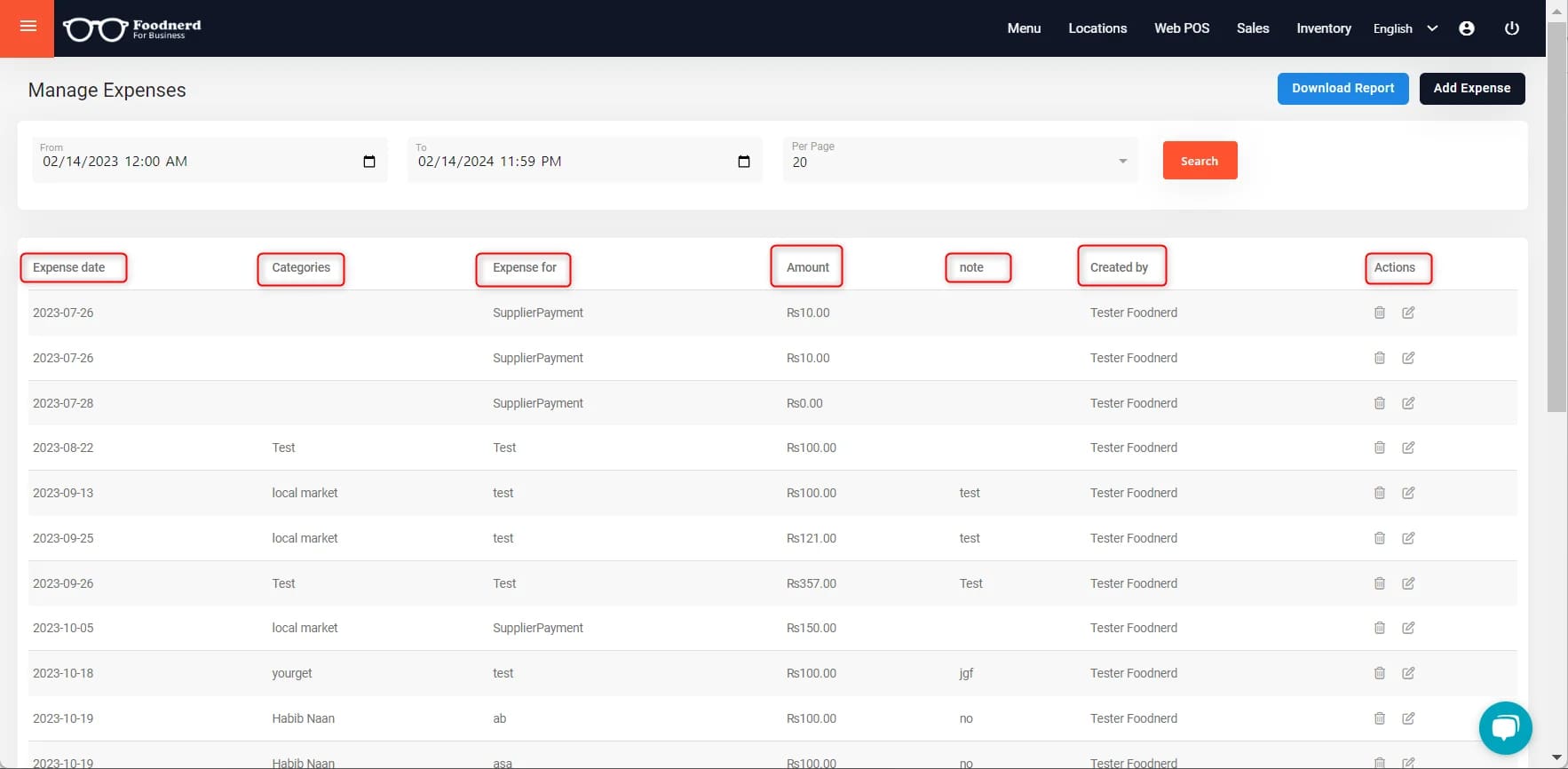This screenshot has height=769, width=1568.
Task: Open Web POS from the navbar
Action: click(1182, 28)
